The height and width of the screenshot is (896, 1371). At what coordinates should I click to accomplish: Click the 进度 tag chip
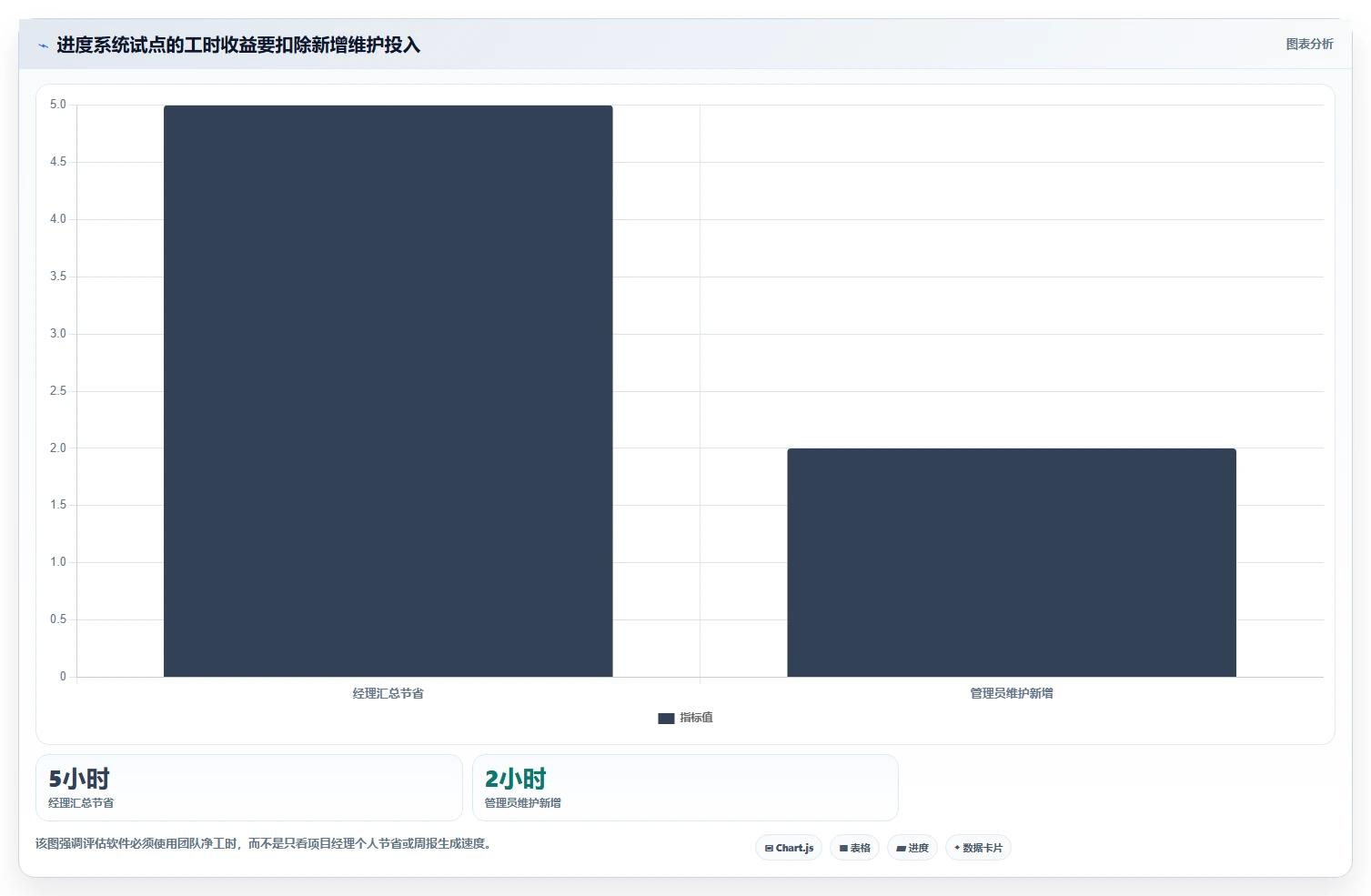pos(912,848)
